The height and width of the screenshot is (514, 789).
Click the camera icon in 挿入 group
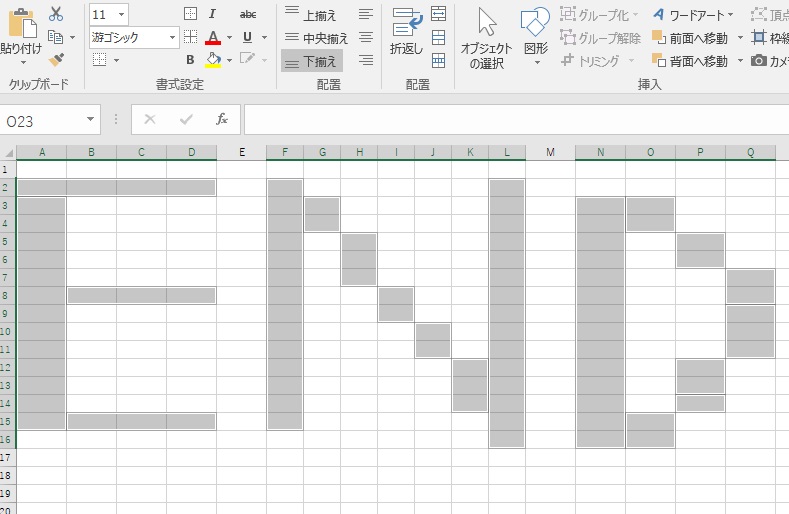pos(758,60)
